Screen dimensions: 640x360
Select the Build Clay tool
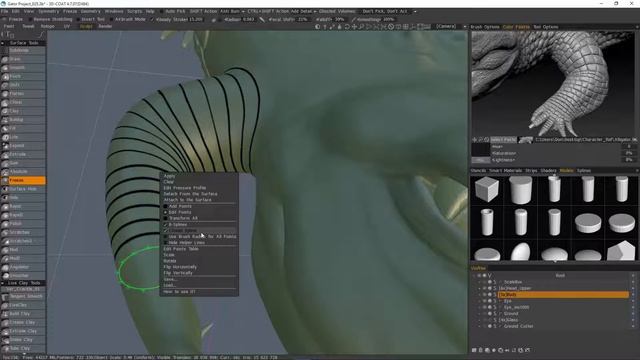(x=23, y=314)
